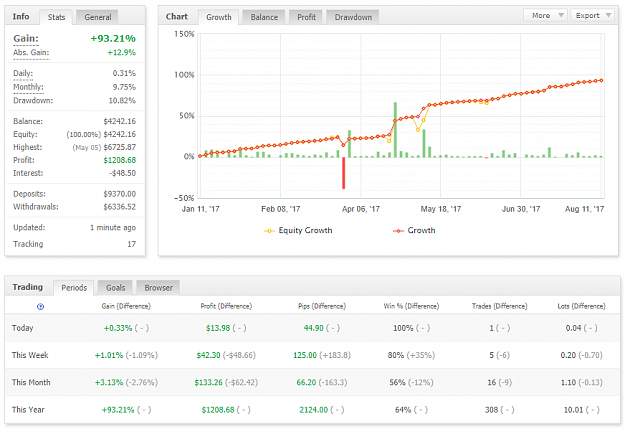Open the Goals tab
The image size is (625, 429).
[115, 288]
